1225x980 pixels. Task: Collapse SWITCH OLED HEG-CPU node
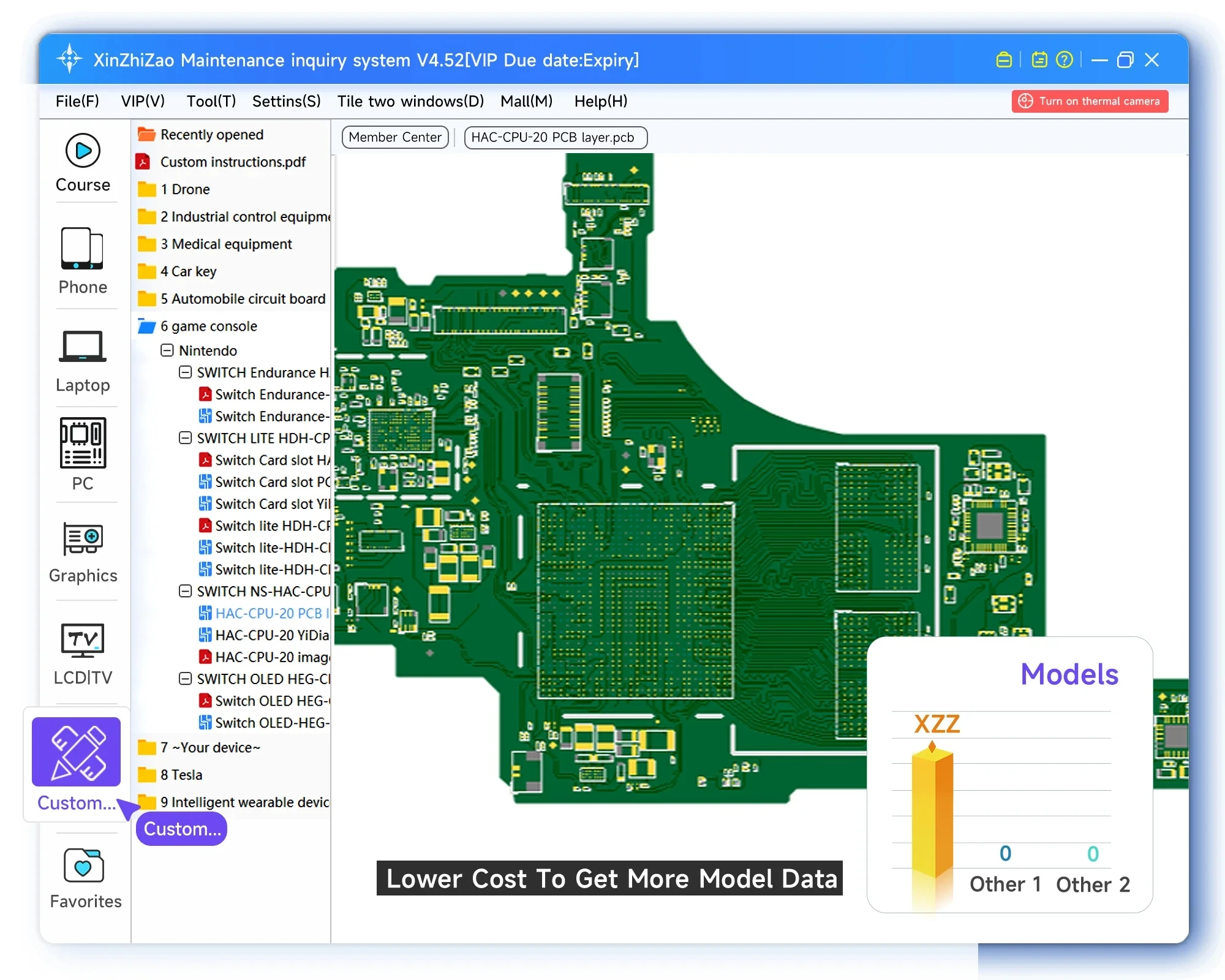coord(185,679)
